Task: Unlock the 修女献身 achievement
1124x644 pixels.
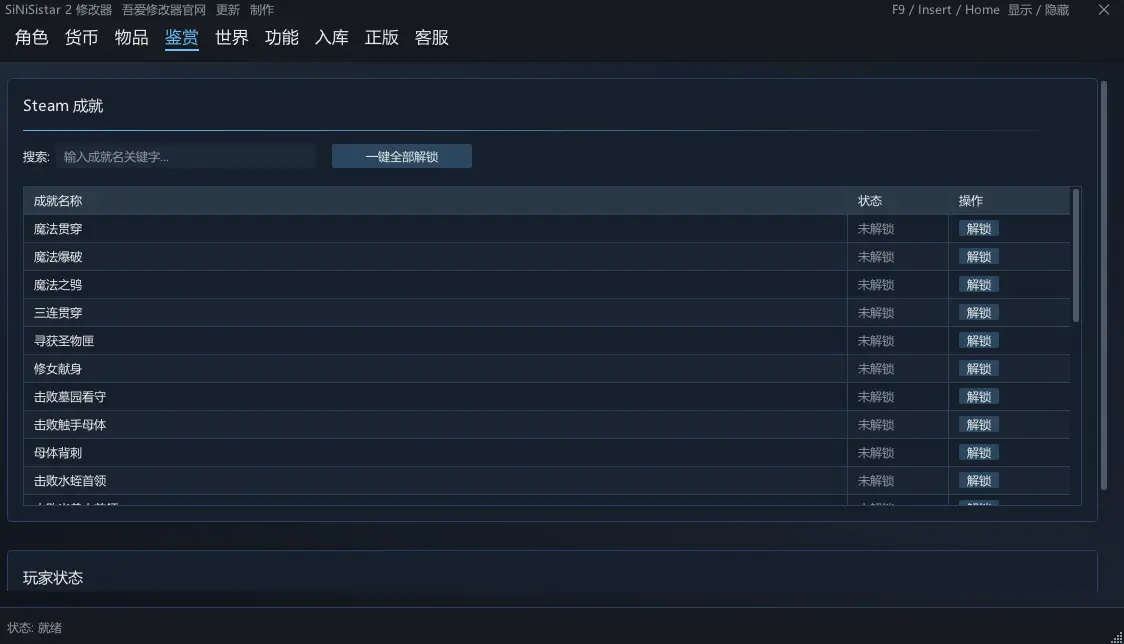Action: coord(978,369)
